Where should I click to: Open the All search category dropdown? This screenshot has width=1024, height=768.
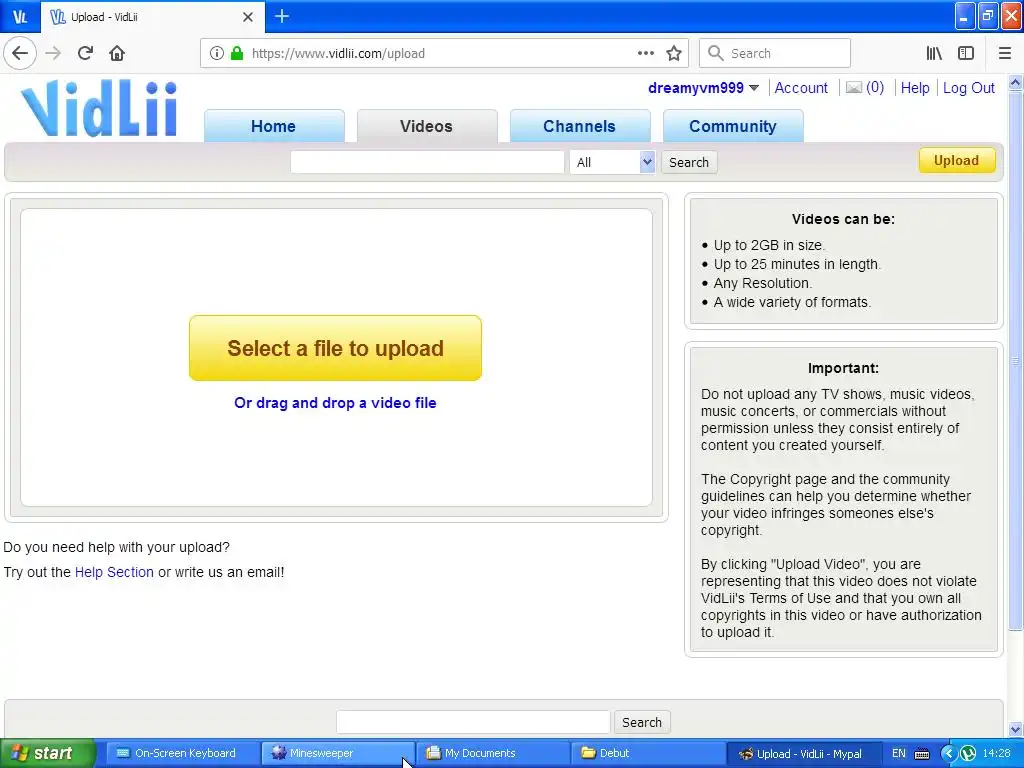pyautogui.click(x=612, y=162)
